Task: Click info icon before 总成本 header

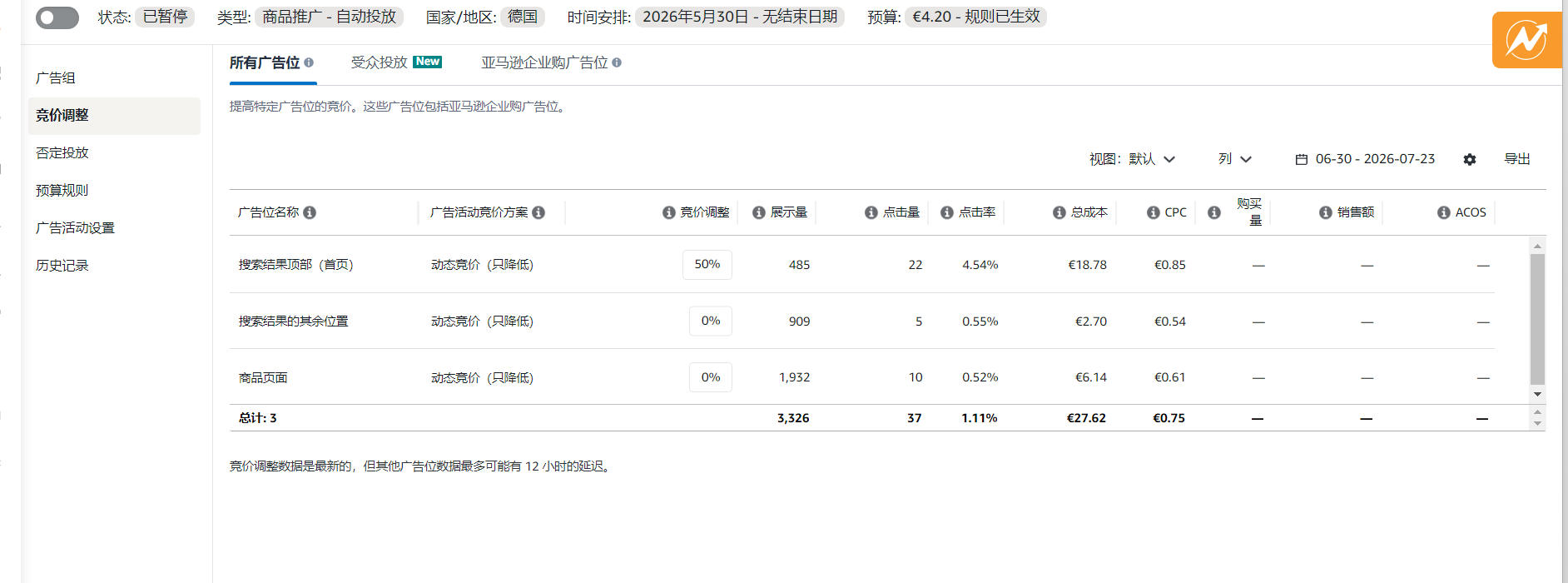Action: point(1059,212)
